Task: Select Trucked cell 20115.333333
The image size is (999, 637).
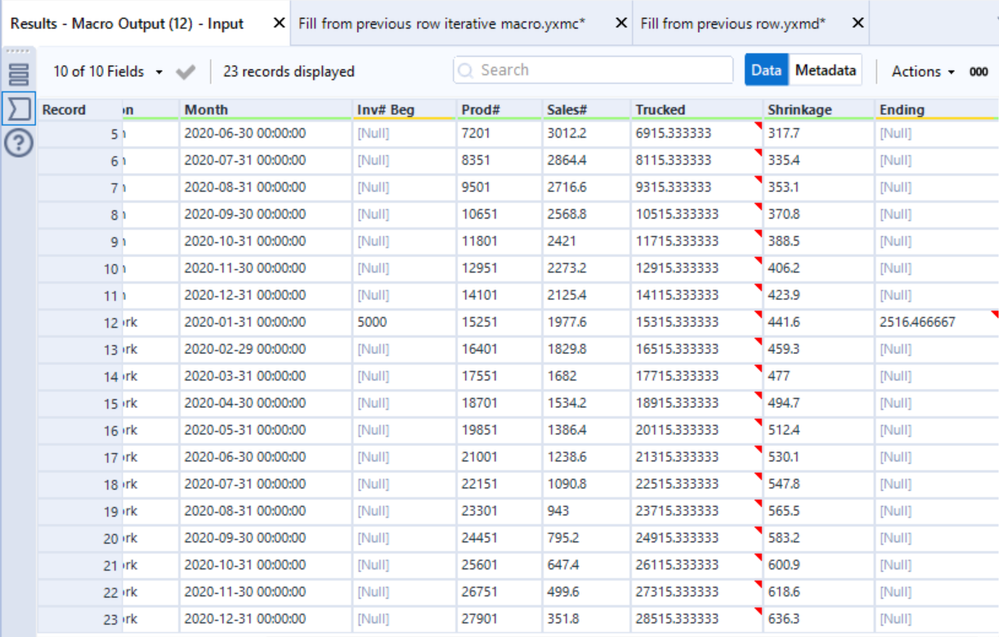Action: click(696, 430)
